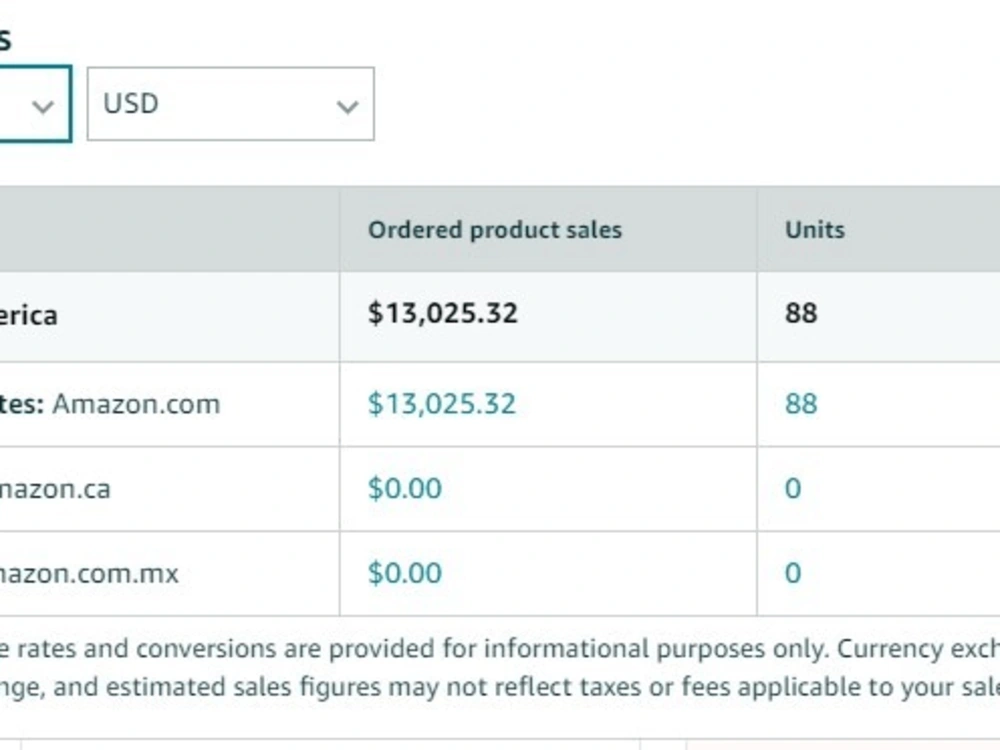1000x750 pixels.
Task: Click the bold total units 88
Action: pyautogui.click(x=801, y=313)
